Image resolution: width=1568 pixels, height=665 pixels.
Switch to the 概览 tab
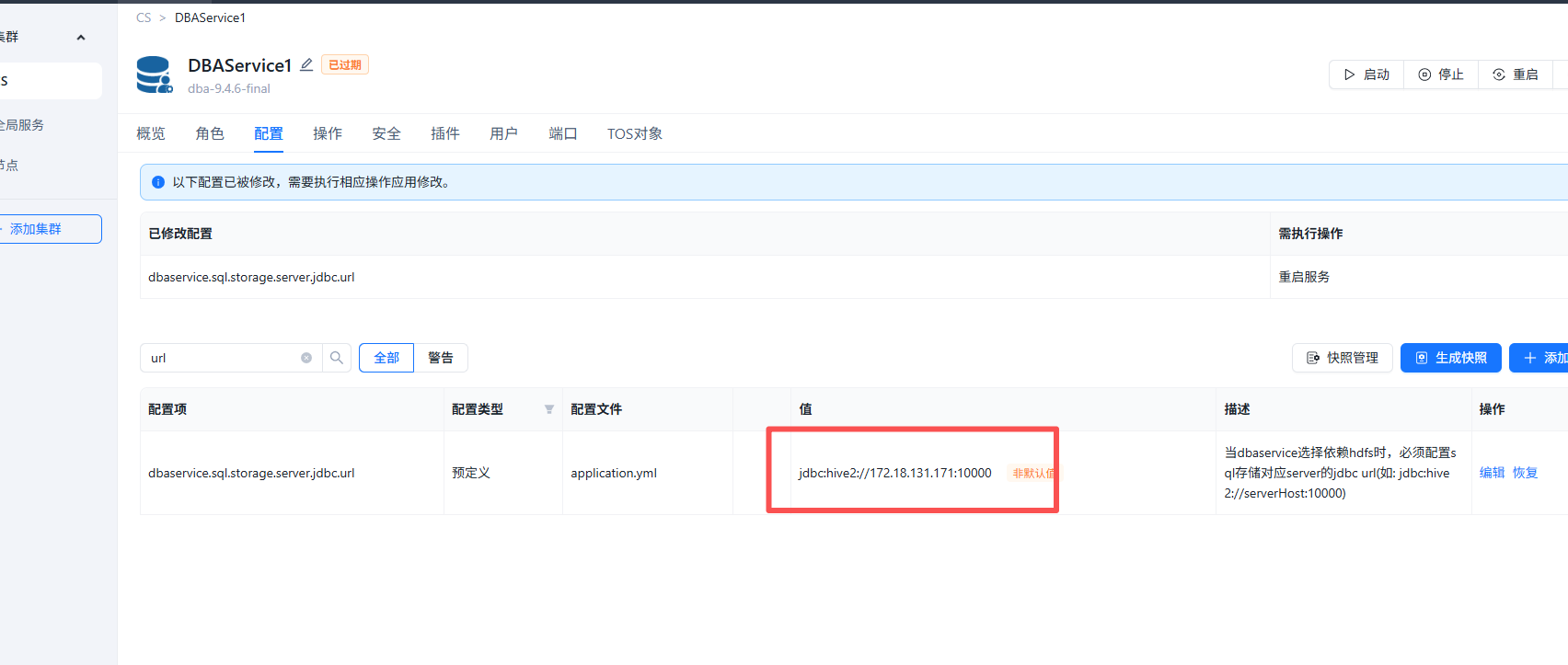click(151, 133)
